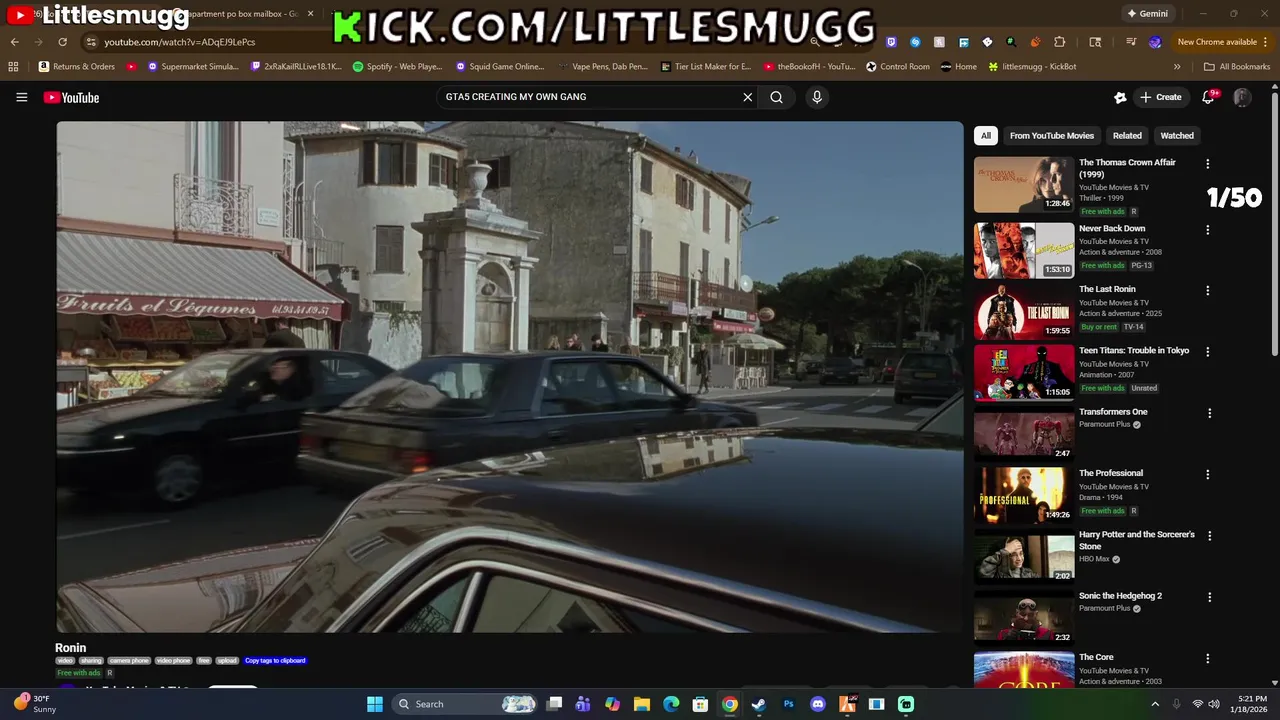Open the YouTube account avatar menu
The image size is (1280, 720).
tap(1242, 97)
